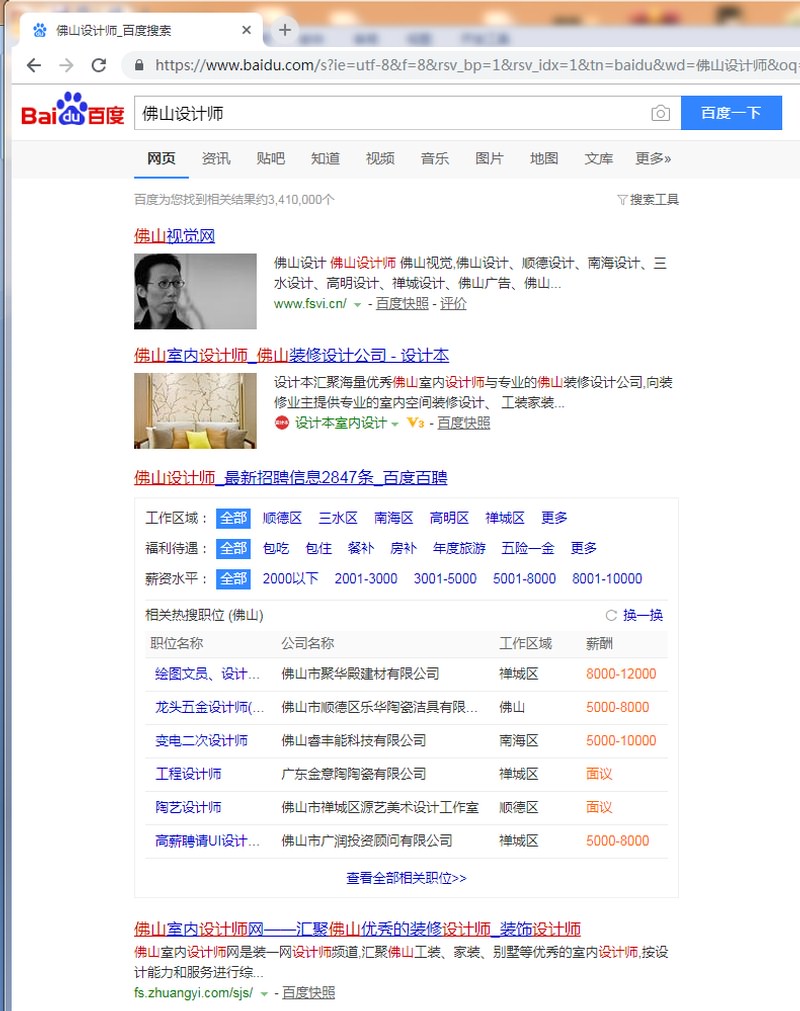Screen dimensions: 800x1011
Task: Click the 百度一下 search button
Action: (731, 113)
